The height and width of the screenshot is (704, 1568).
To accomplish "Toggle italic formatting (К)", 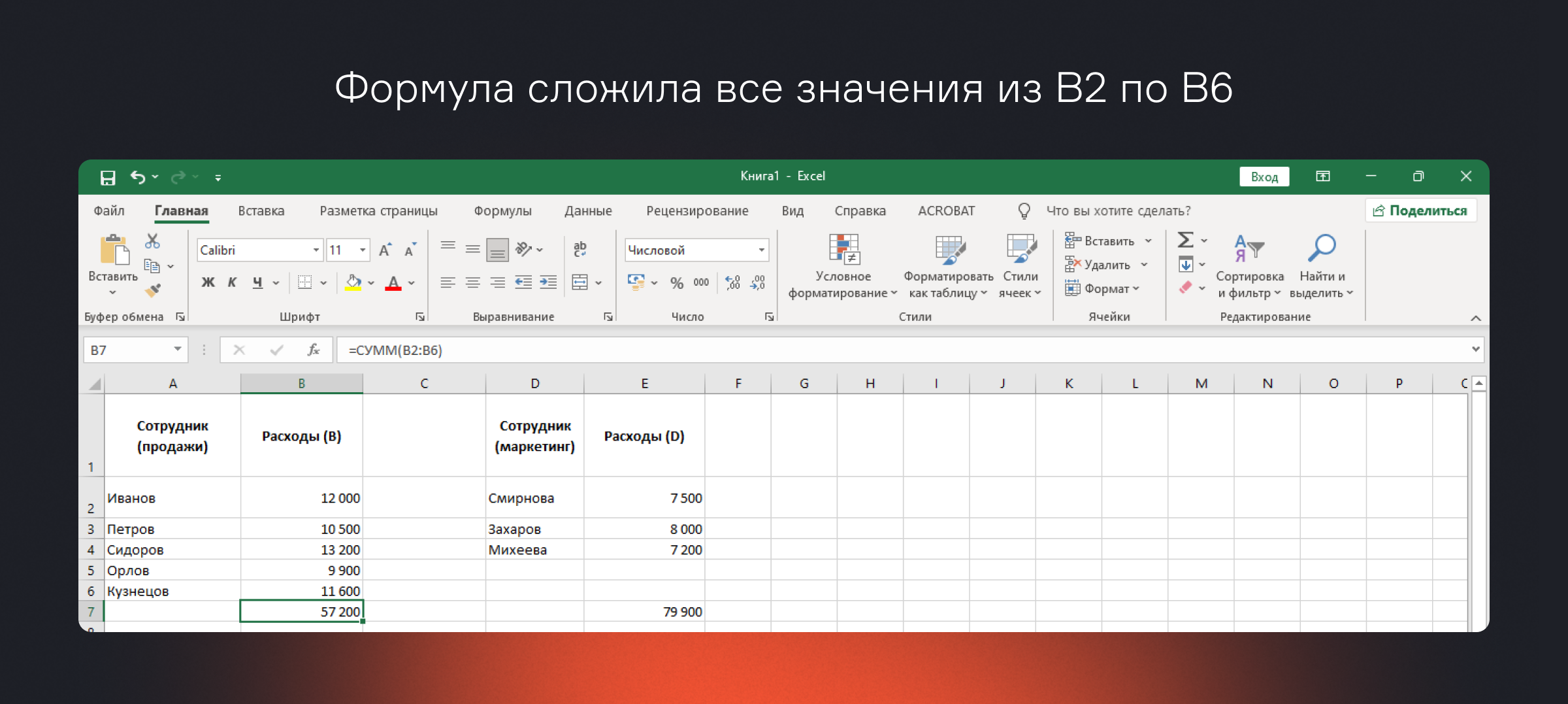I will pos(232,283).
